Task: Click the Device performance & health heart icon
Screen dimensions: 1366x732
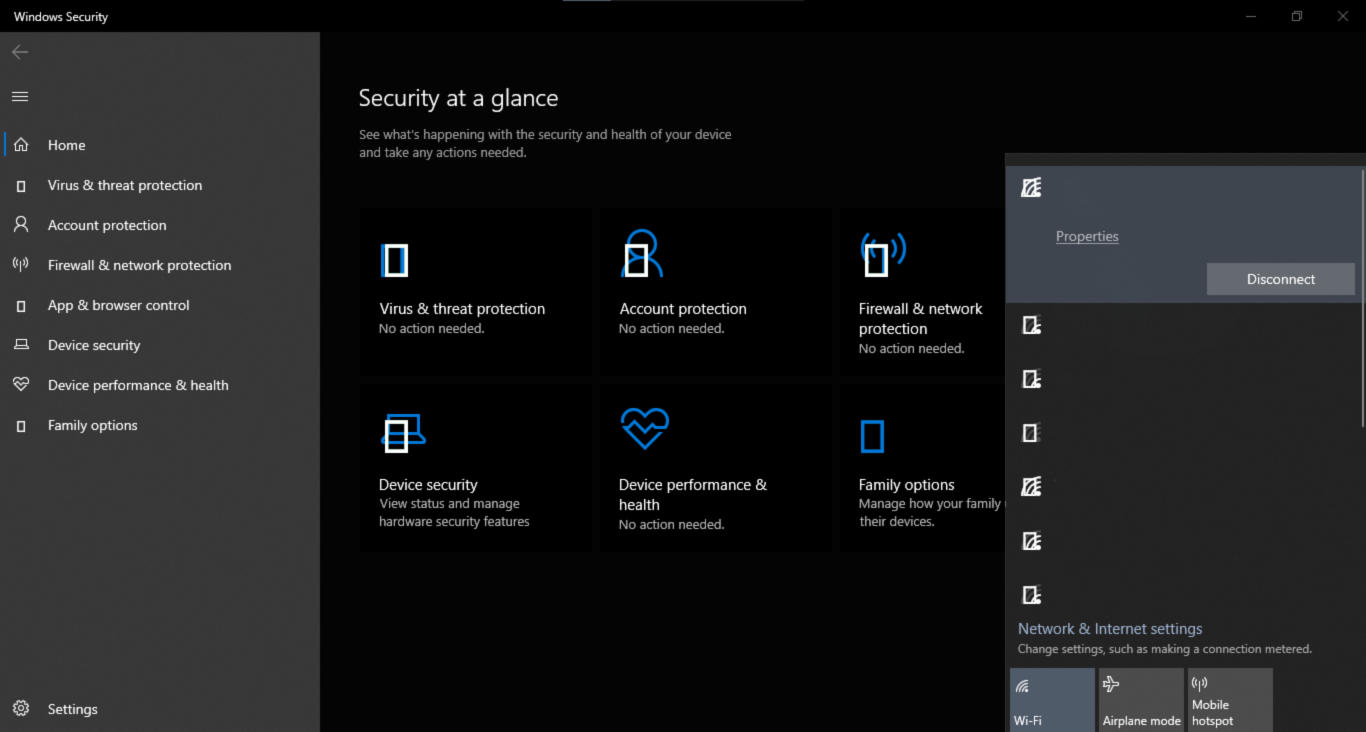Action: click(644, 429)
